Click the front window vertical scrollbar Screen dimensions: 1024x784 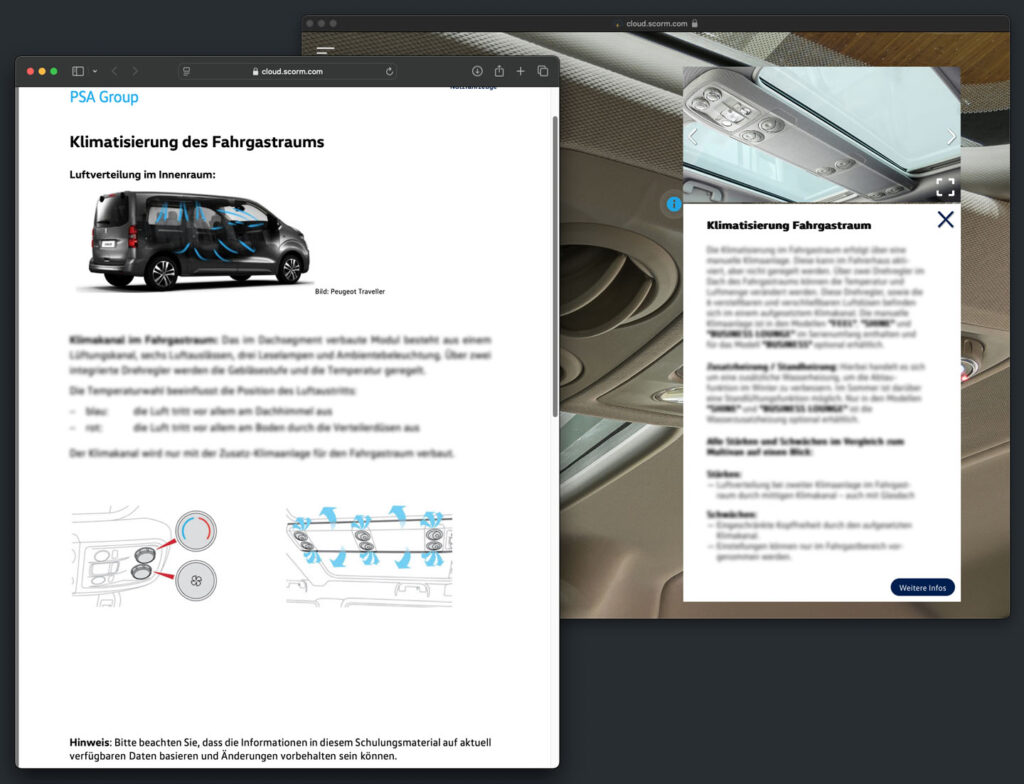tap(555, 267)
